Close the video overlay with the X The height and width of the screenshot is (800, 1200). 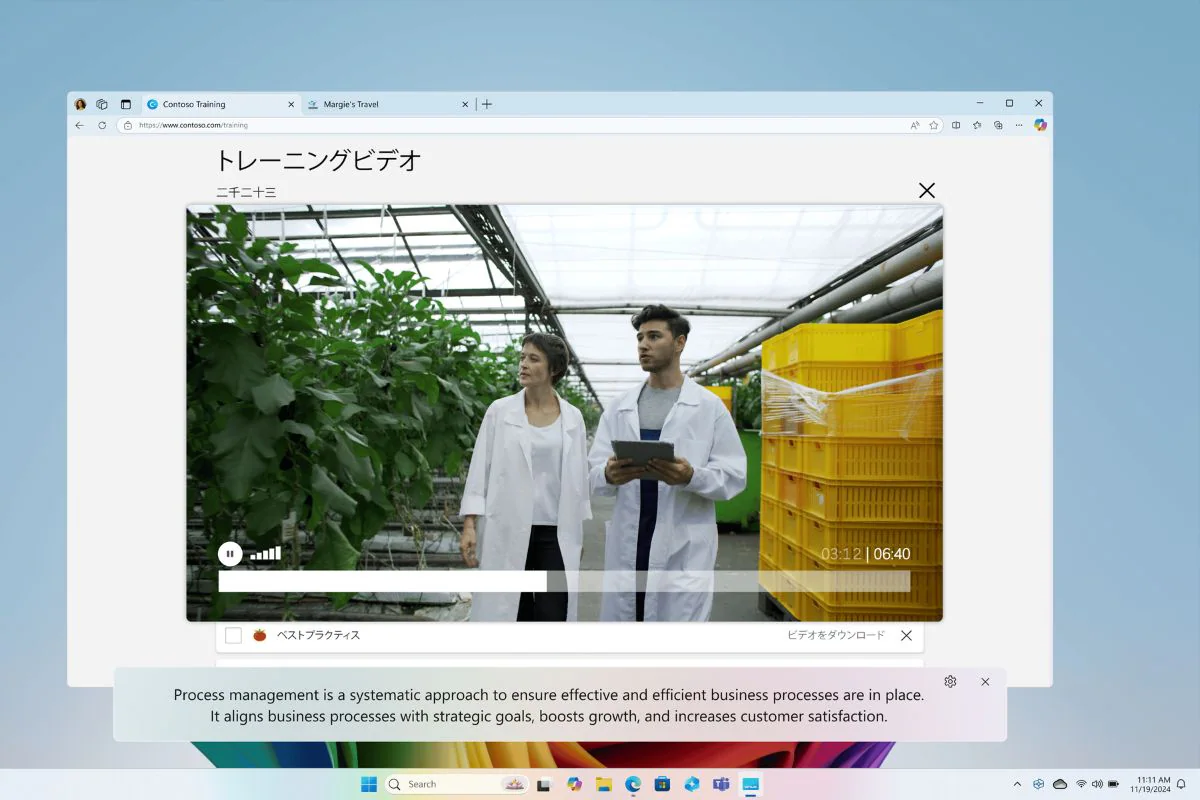point(927,190)
